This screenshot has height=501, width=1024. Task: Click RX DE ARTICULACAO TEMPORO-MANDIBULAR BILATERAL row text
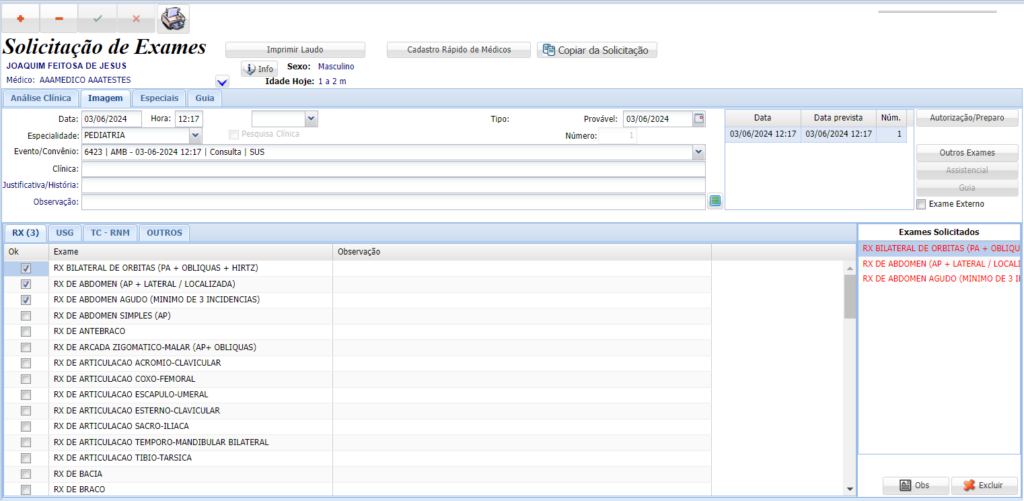pyautogui.click(x=161, y=442)
